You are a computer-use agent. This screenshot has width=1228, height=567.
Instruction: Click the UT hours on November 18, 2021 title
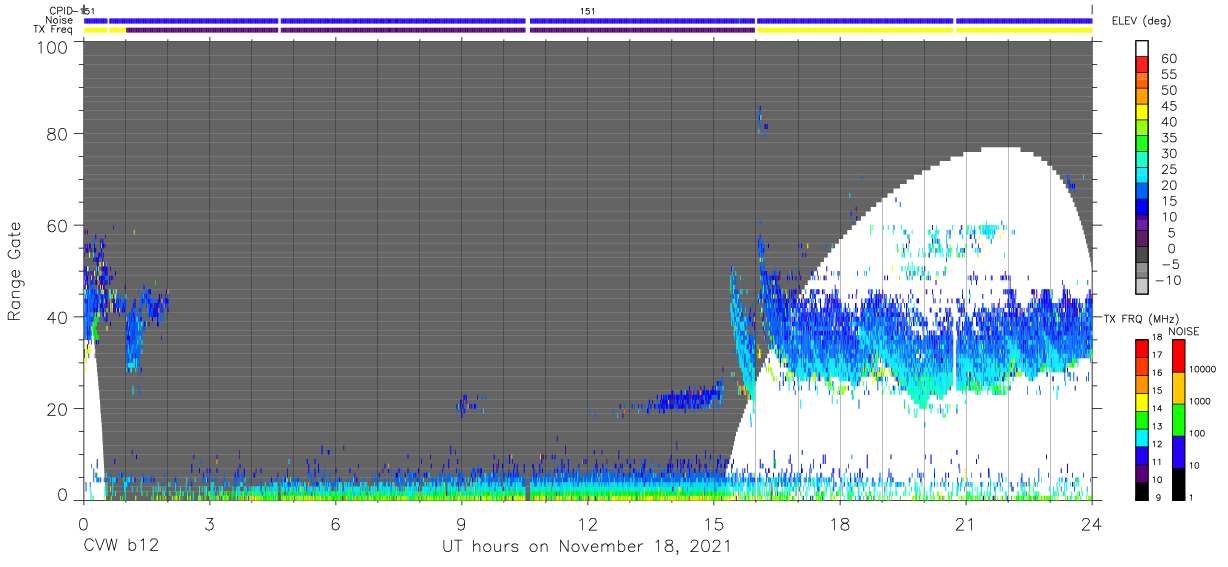587,547
